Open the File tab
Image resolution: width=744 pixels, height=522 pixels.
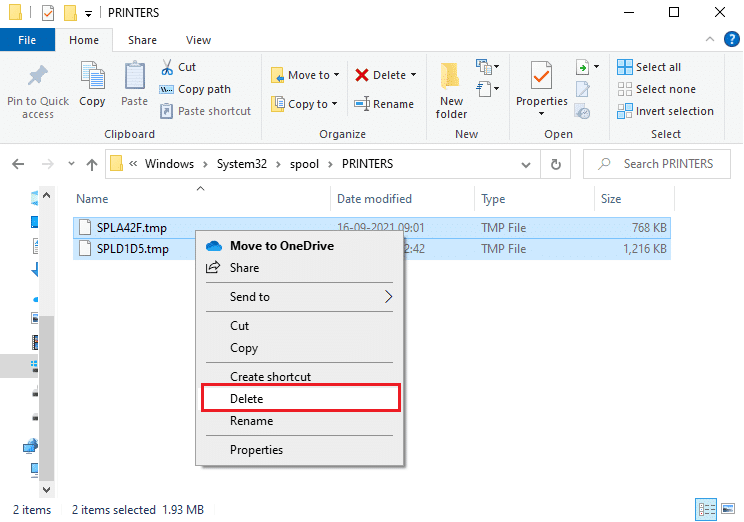click(27, 40)
